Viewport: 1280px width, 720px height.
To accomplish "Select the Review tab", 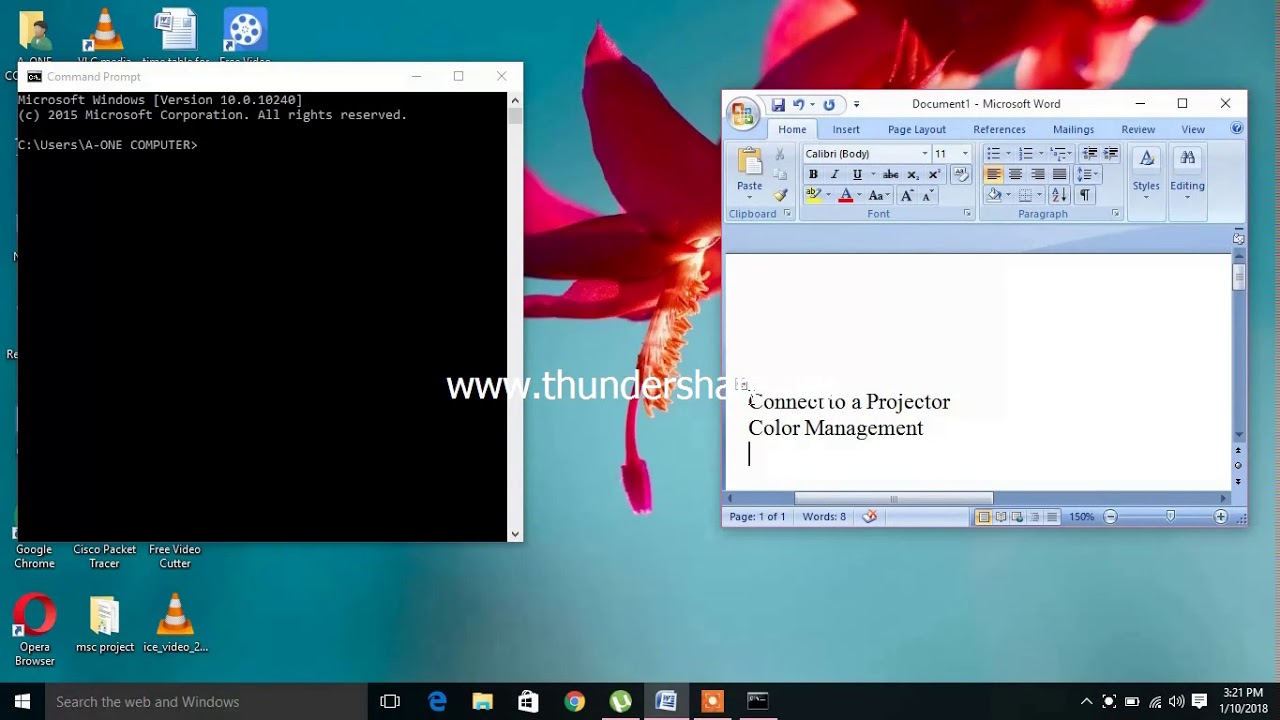I will point(1138,129).
